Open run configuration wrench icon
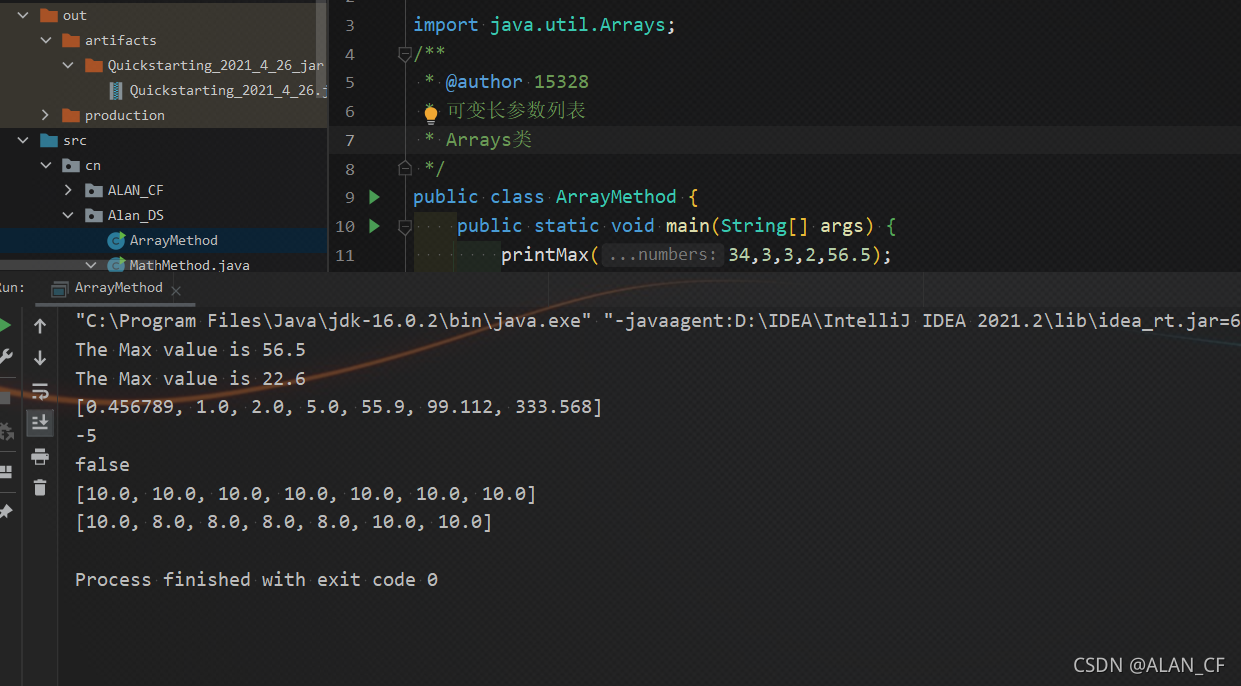The image size is (1241, 686). point(4,357)
